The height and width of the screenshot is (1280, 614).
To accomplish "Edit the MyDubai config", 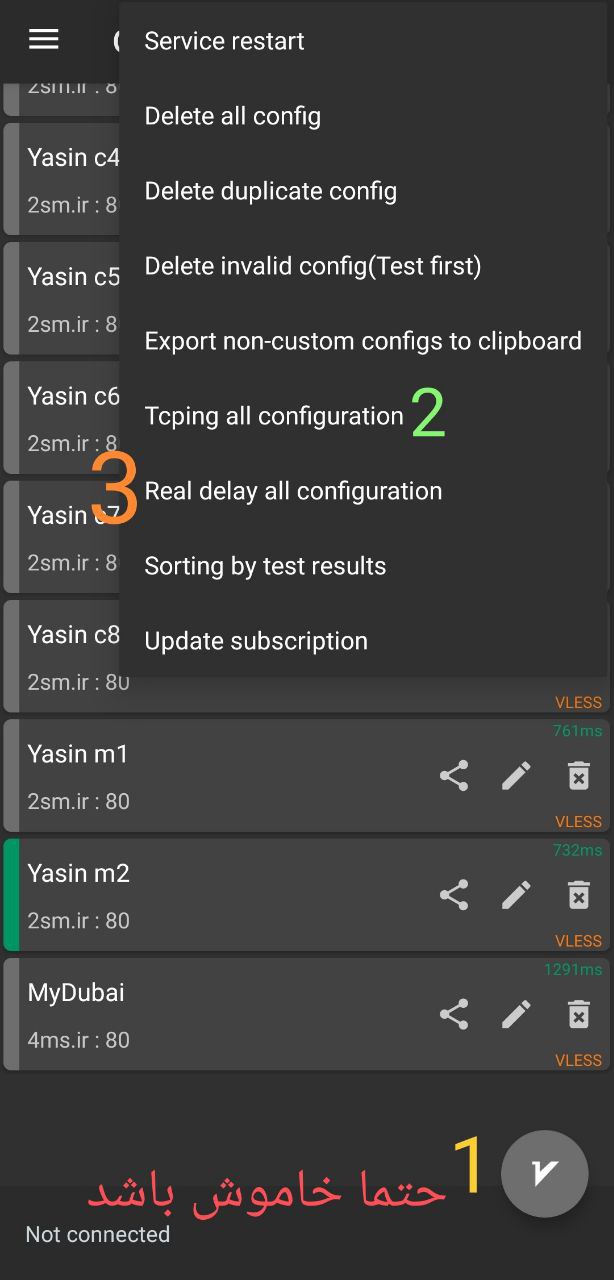I will (516, 1014).
